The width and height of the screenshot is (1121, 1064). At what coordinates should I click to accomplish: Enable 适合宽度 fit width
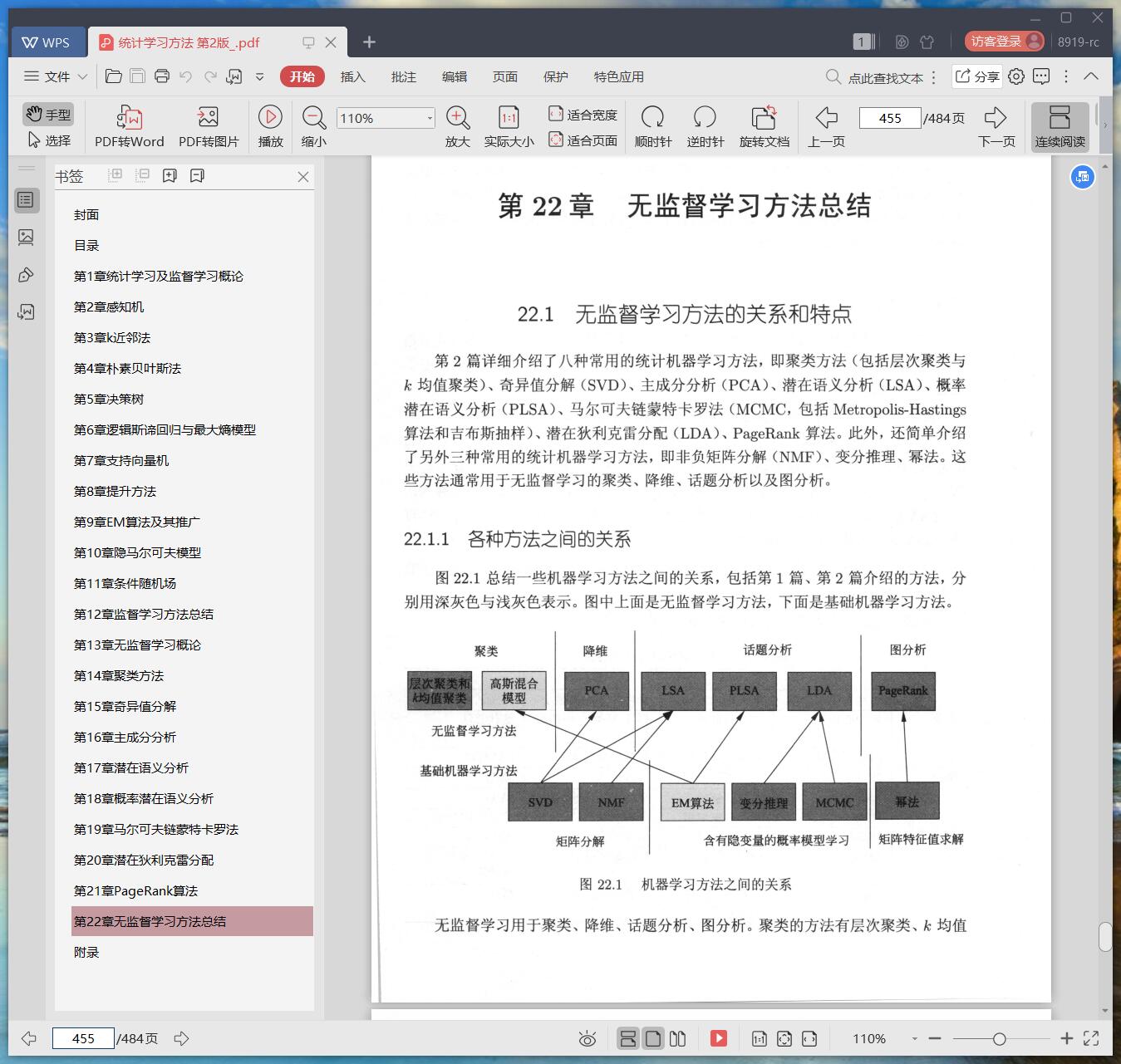click(583, 115)
